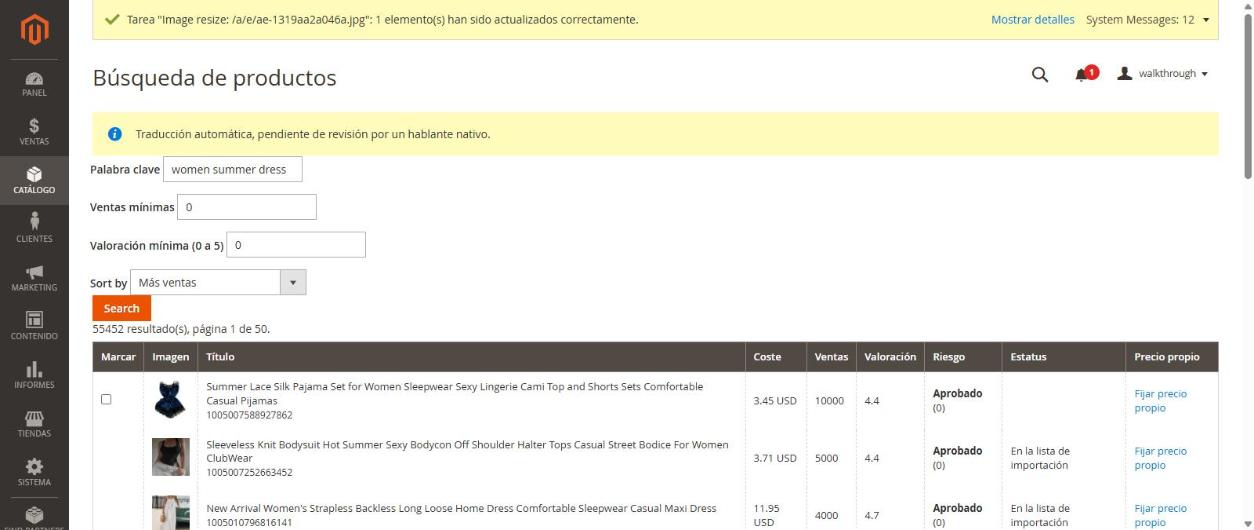Open the Panel dashboard menu

(34, 84)
